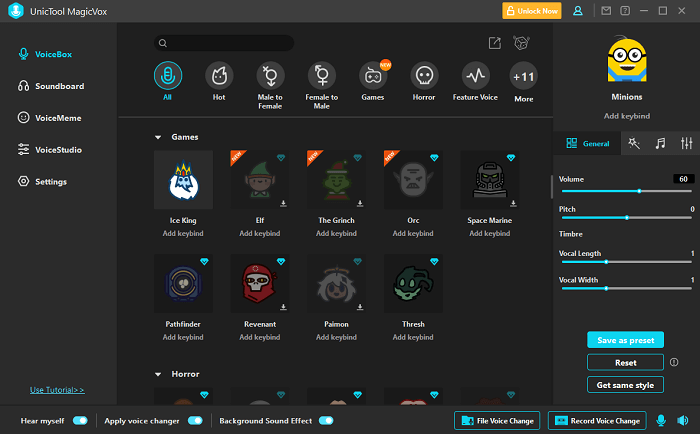Click the voice search field
Viewport: 700px width, 434px height.
point(230,44)
